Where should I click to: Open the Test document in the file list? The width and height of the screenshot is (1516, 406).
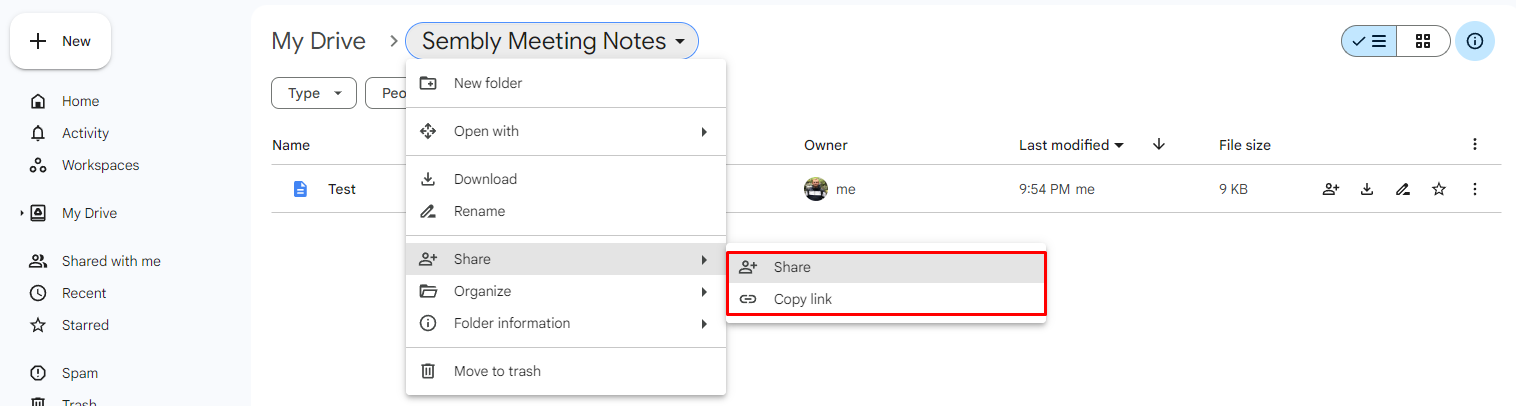pos(342,189)
